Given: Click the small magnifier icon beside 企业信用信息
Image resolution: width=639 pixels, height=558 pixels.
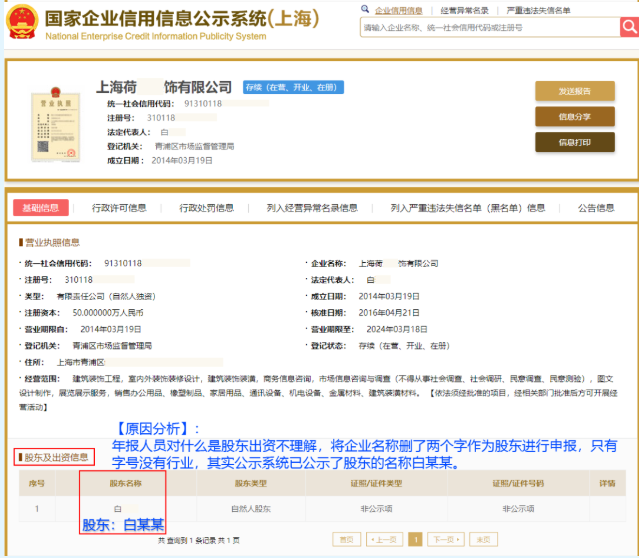Looking at the screenshot, I should click(365, 9).
